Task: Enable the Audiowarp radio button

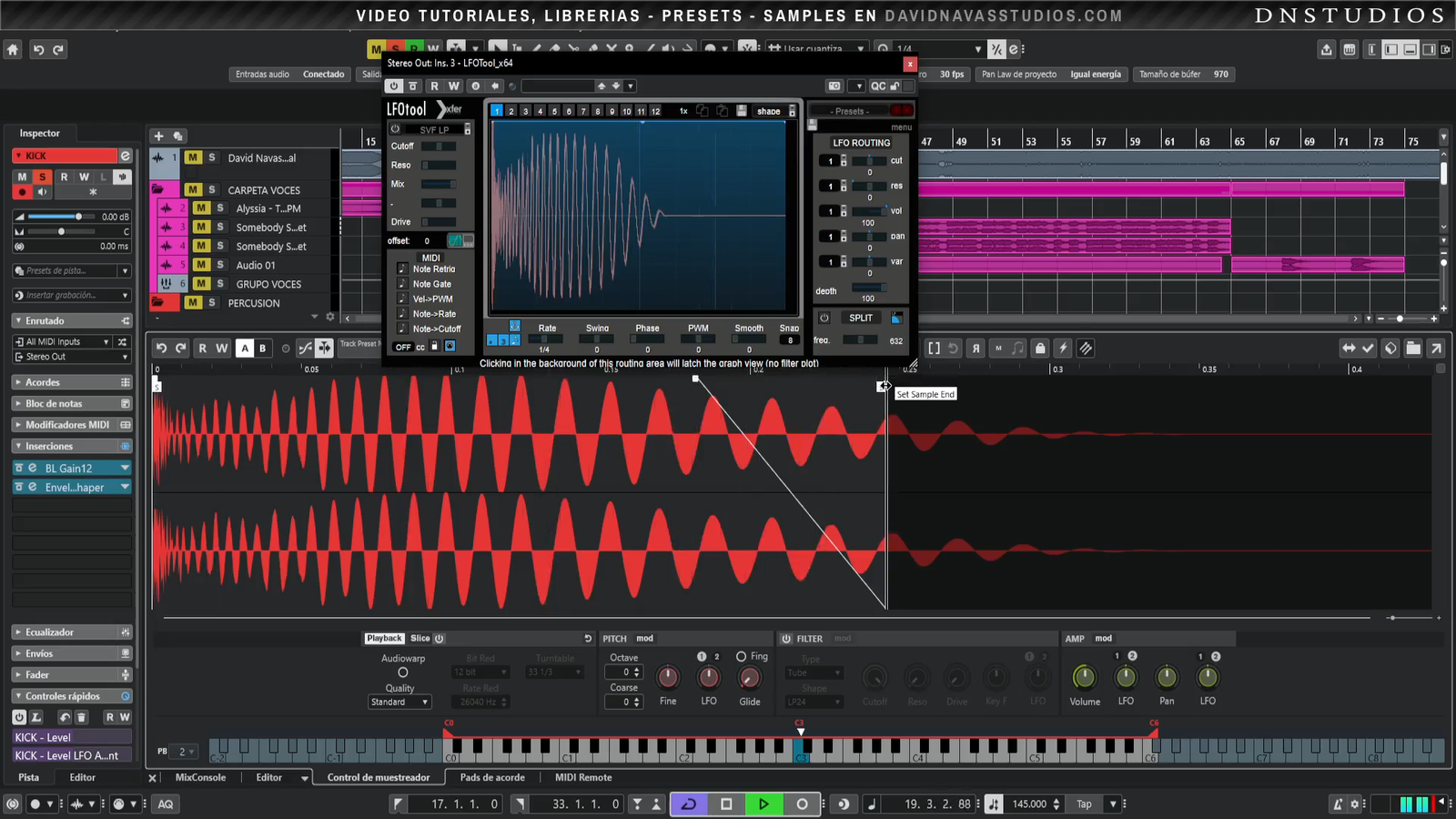Action: [403, 672]
